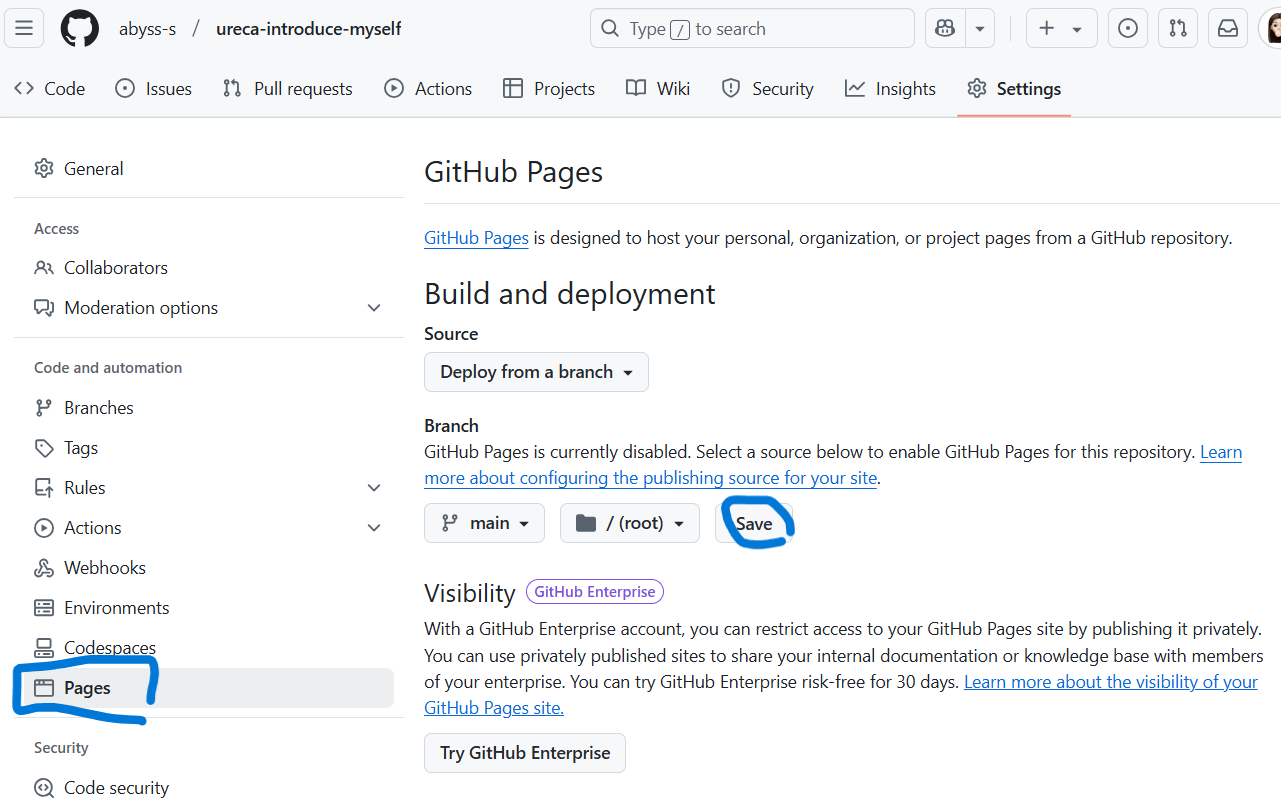
Task: Open the create new plus menu
Action: click(1061, 28)
